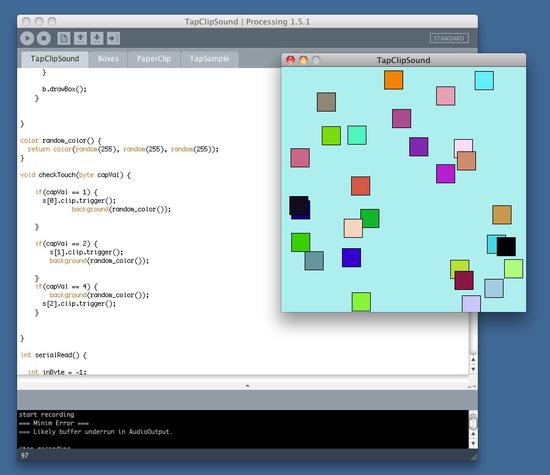Run the sketch with the Play button

click(27, 38)
